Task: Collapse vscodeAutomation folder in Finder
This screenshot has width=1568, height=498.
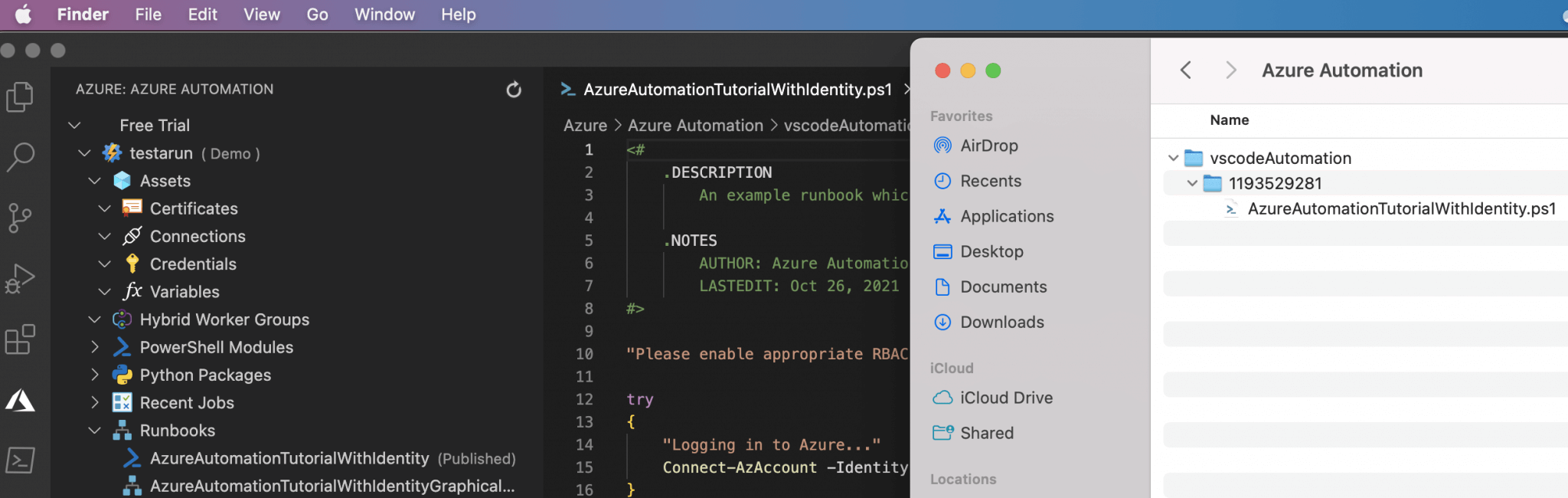Action: [x=1173, y=158]
